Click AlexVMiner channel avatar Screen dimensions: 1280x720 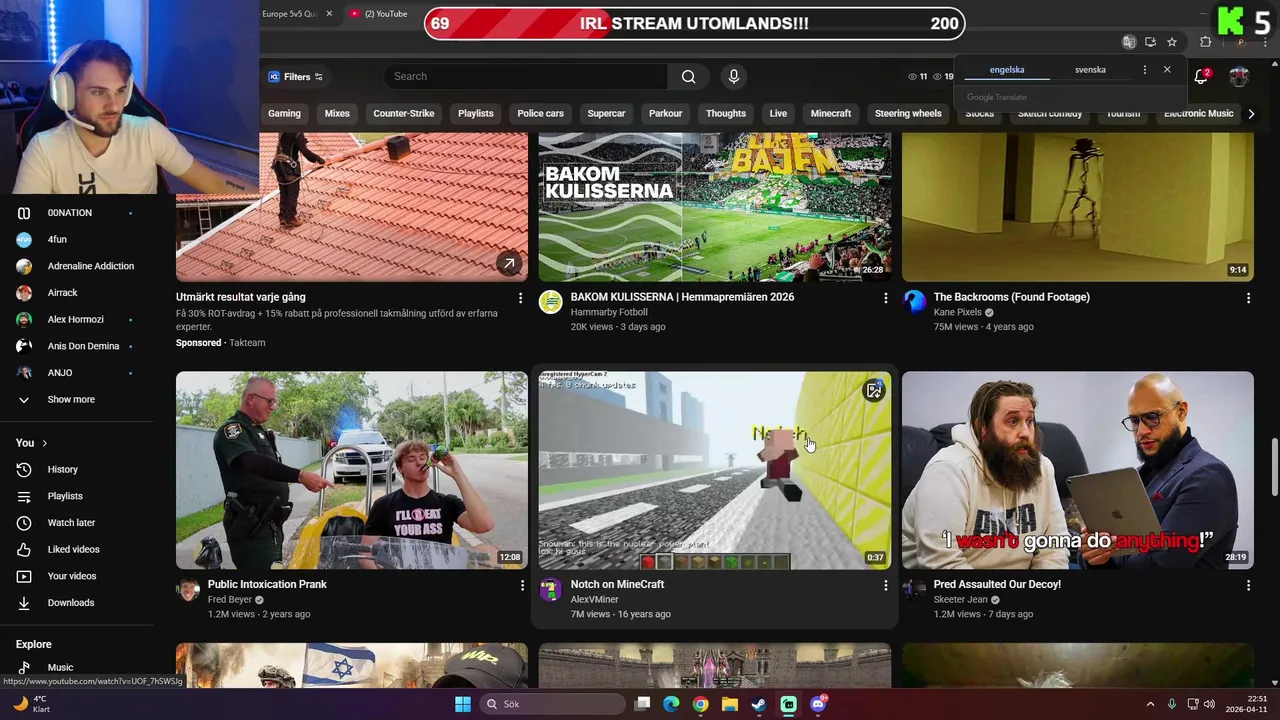click(x=551, y=589)
